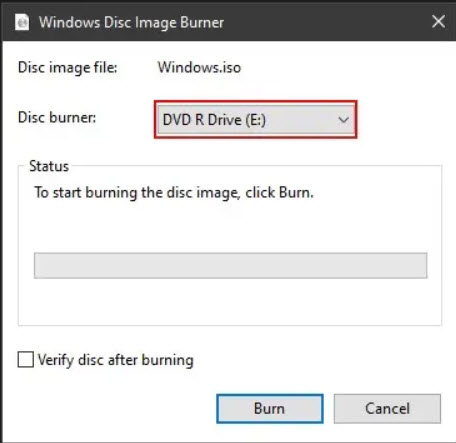
Task: Dismiss the dialog using Cancel
Action: (387, 409)
